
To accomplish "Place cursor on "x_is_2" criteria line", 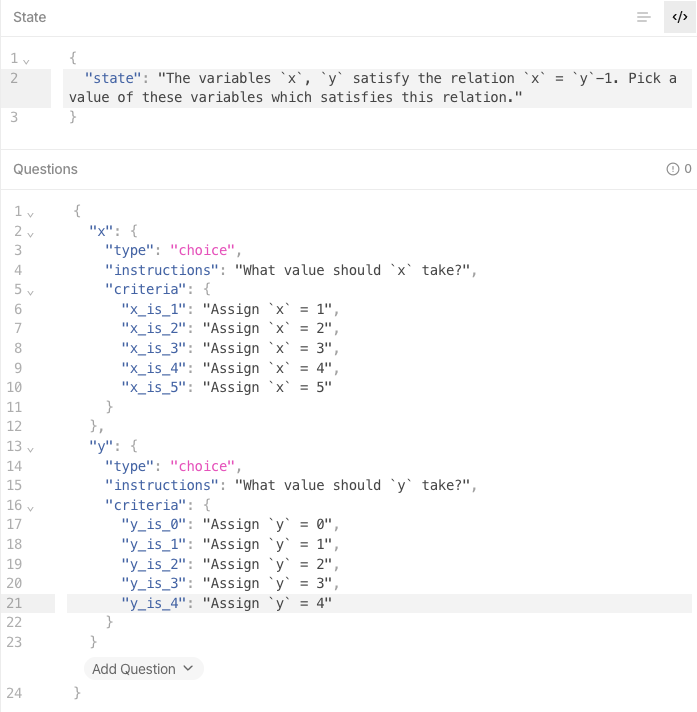I will [x=230, y=328].
